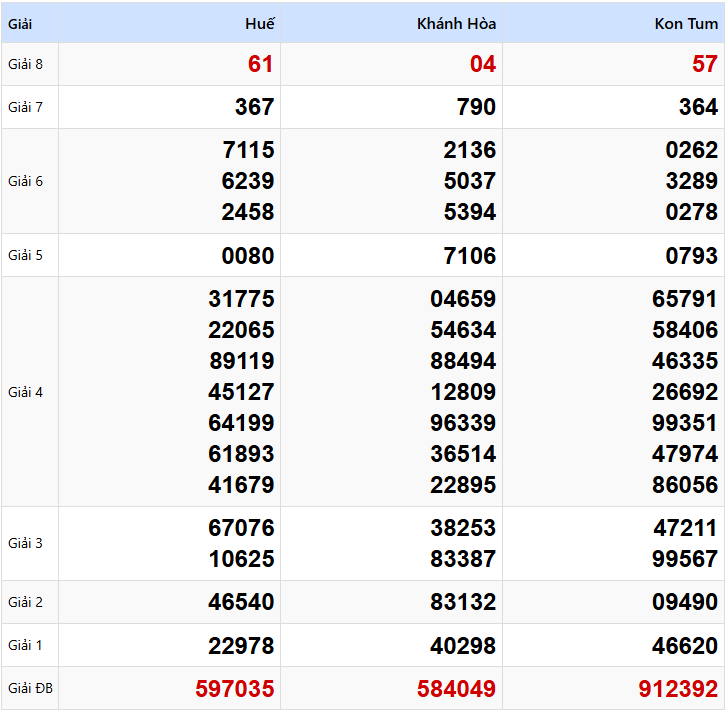
Task: Click Huế Giải 8 number 61
Action: [x=261, y=64]
